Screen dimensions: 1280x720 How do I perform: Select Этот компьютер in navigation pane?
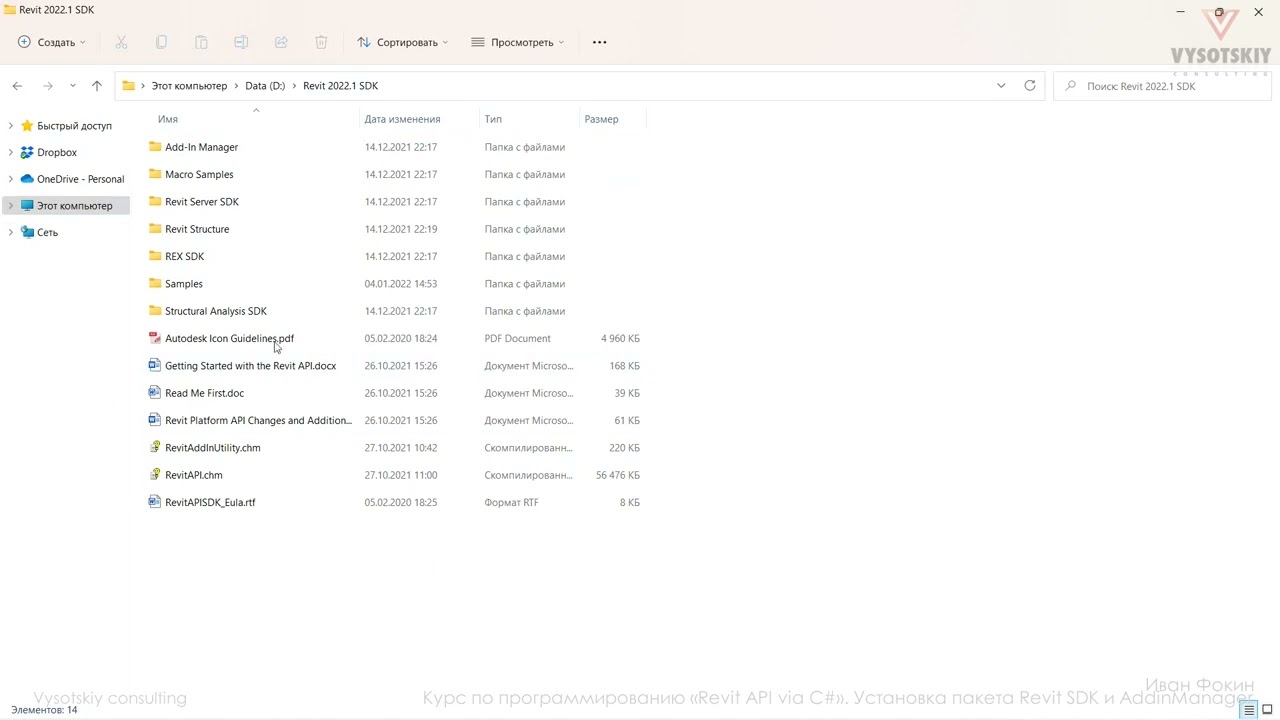point(74,206)
